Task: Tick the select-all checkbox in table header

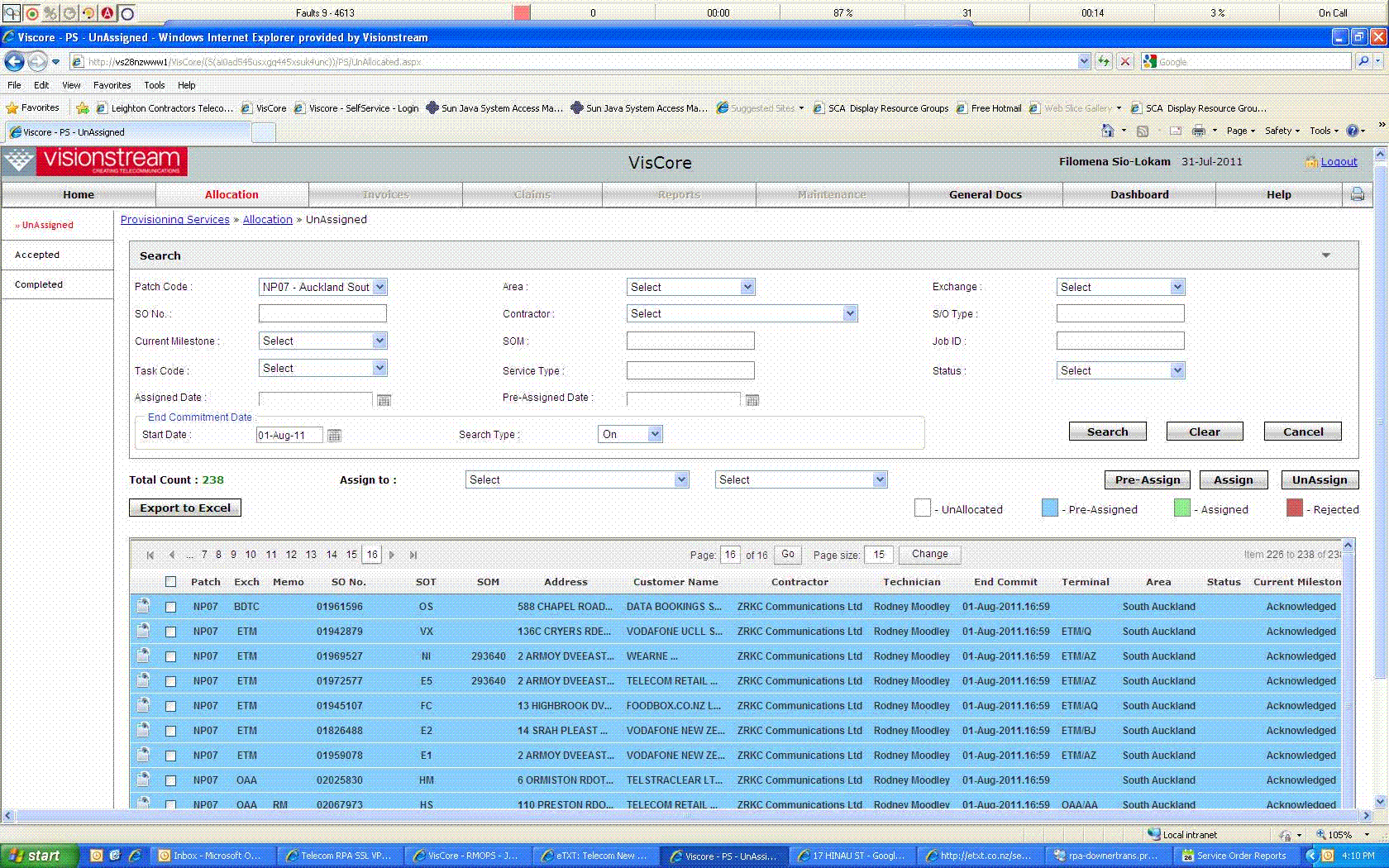Action: point(170,582)
